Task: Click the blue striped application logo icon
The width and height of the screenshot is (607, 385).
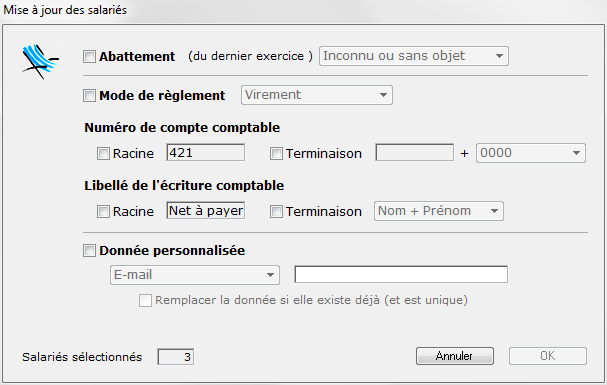Action: click(41, 62)
